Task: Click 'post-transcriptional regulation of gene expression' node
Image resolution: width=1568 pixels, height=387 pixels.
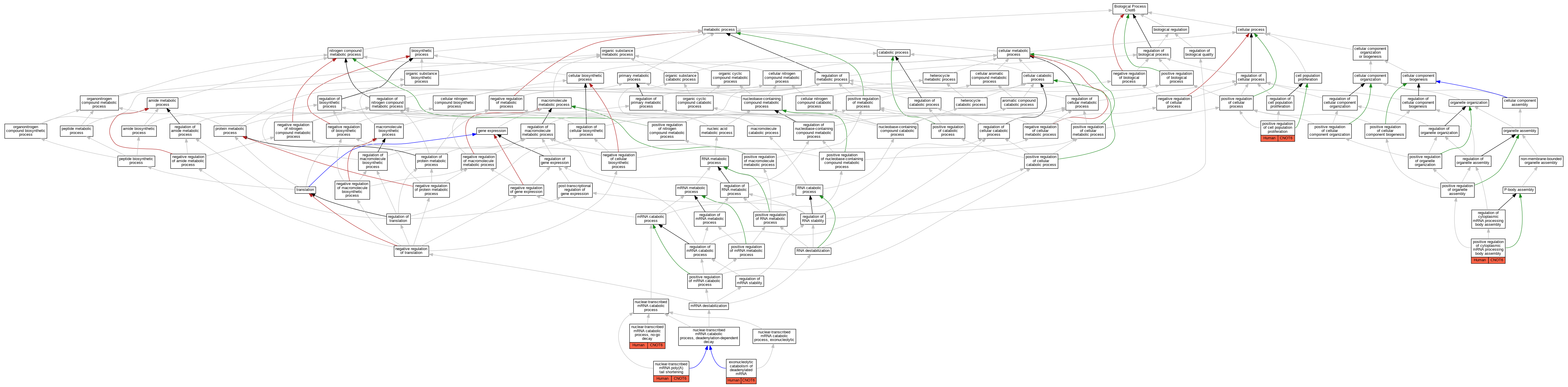Action: (575, 190)
